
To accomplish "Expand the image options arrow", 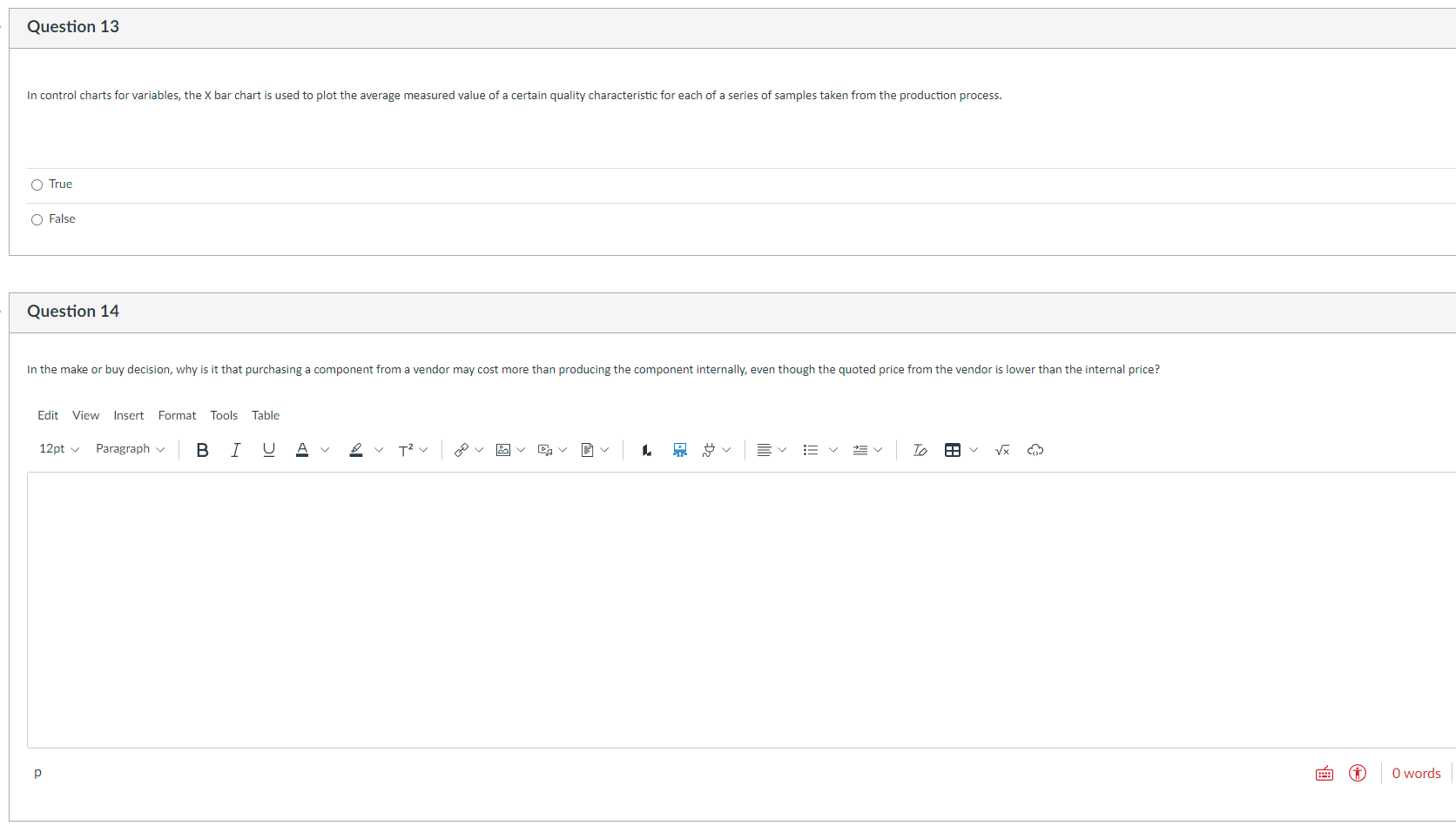I will click(x=521, y=450).
